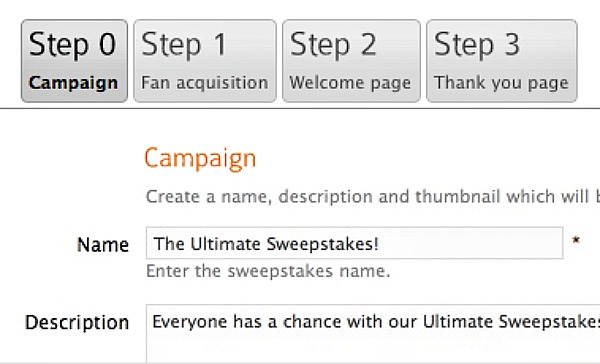The width and height of the screenshot is (600, 364).
Task: Click the 'Welcome page' caption text
Action: click(x=350, y=83)
